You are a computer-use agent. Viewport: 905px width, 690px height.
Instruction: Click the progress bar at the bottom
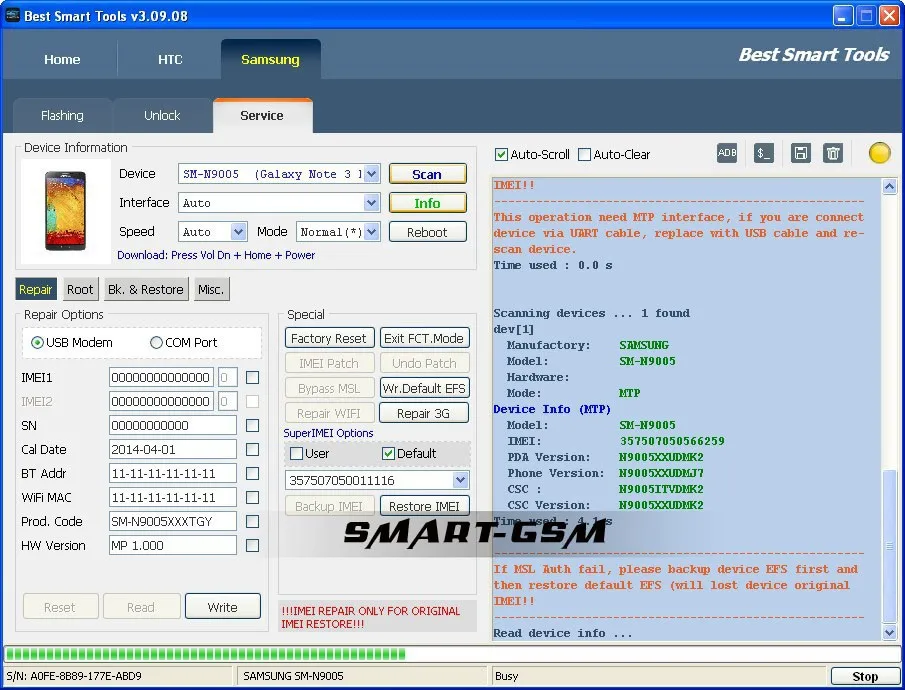point(451,654)
